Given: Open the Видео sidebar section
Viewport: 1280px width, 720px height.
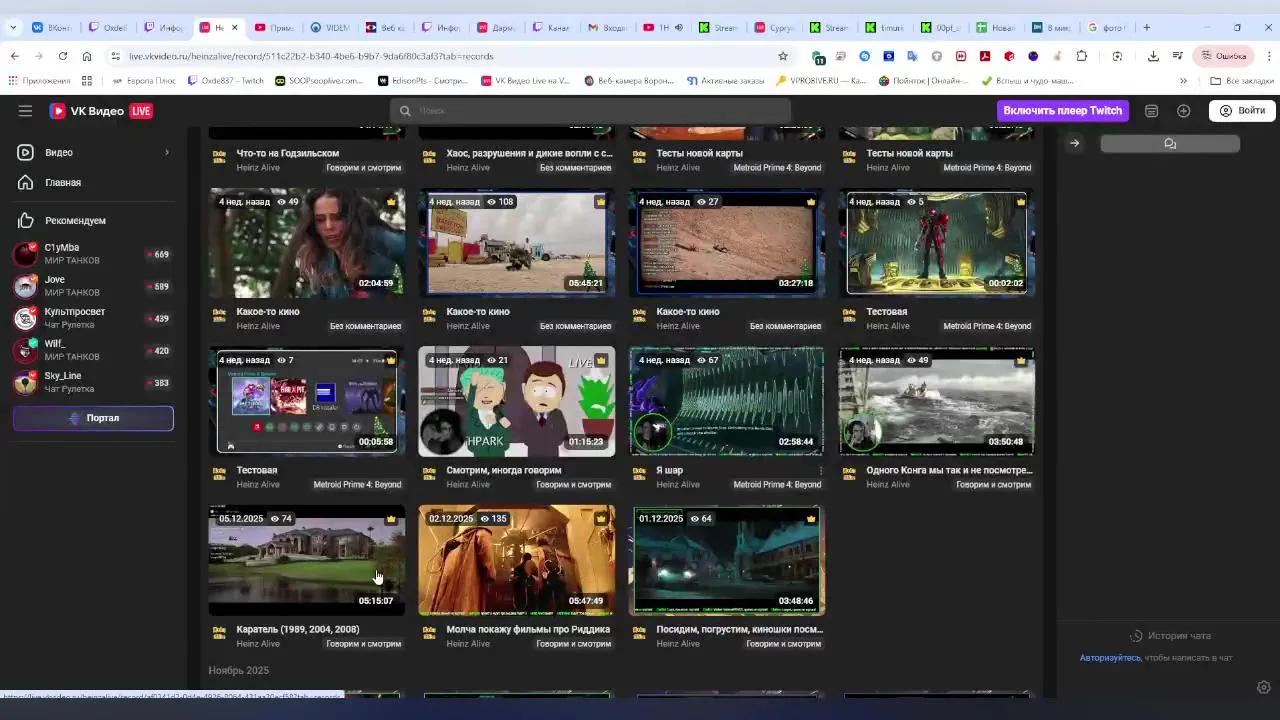Looking at the screenshot, I should [x=93, y=152].
